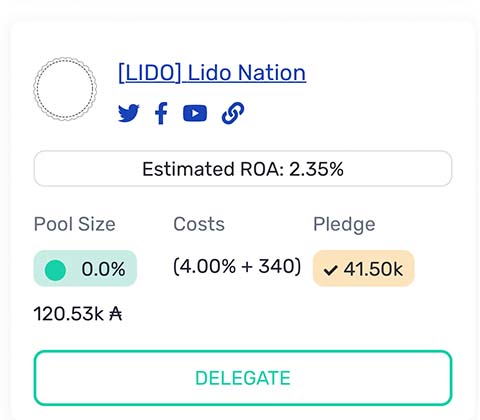Click the 0.0% pool size badge
Image resolution: width=480 pixels, height=420 pixels.
[85, 268]
